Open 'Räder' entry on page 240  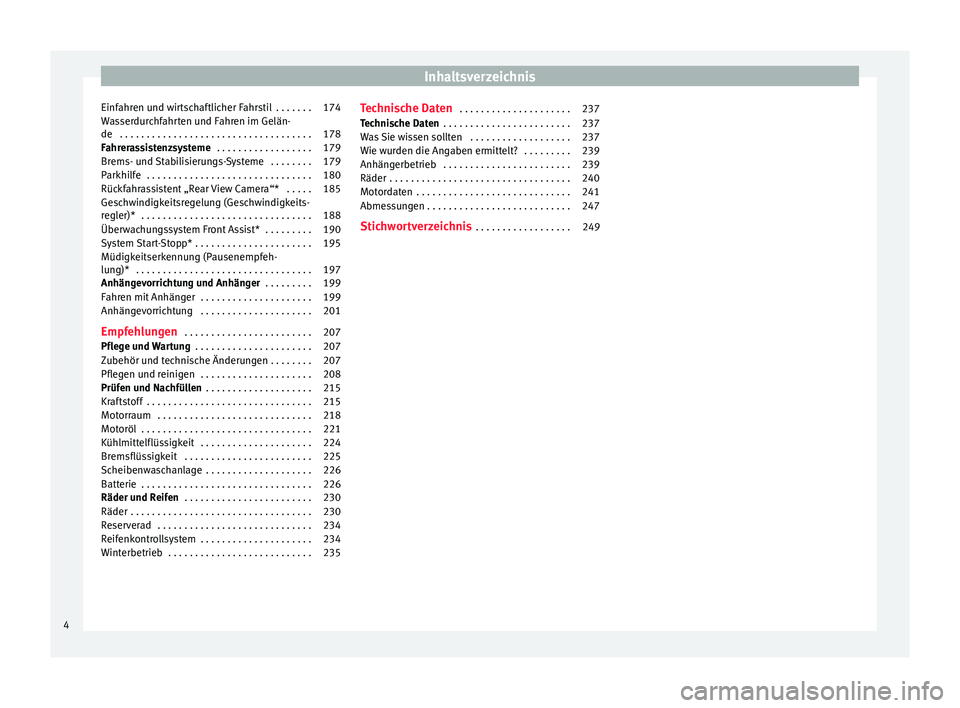pos(480,178)
